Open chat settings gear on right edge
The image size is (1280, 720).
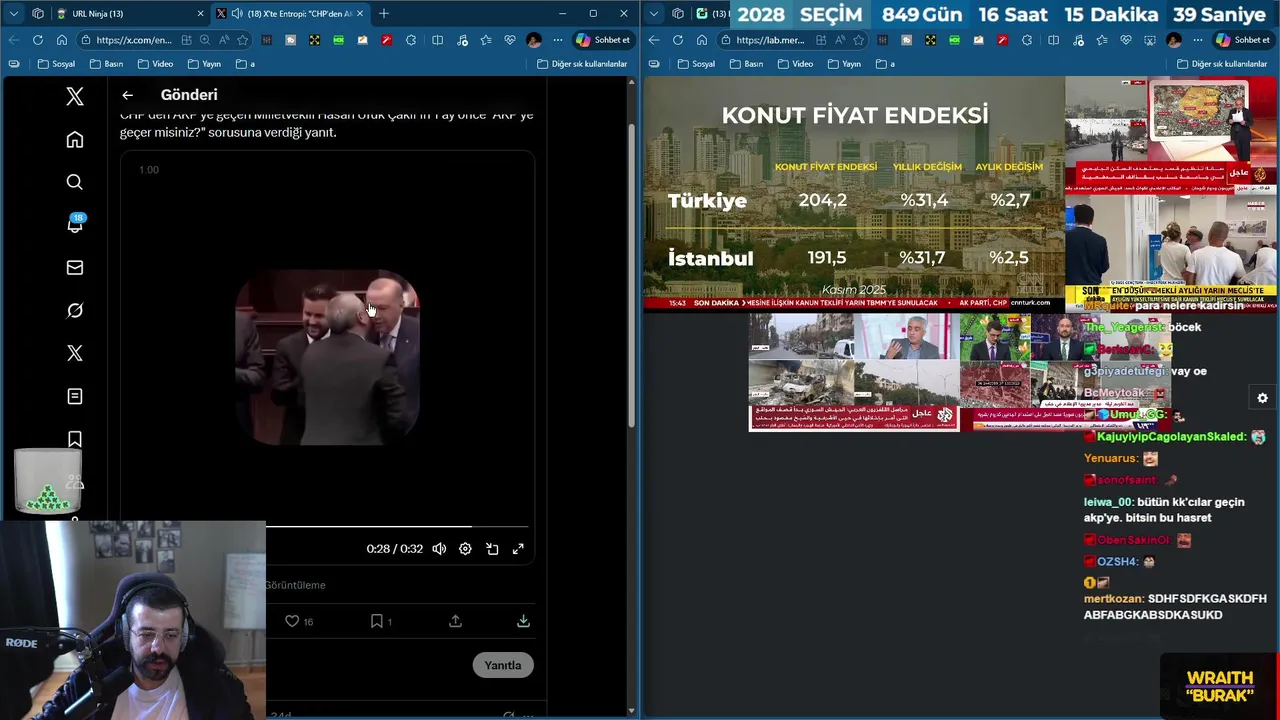click(1262, 398)
